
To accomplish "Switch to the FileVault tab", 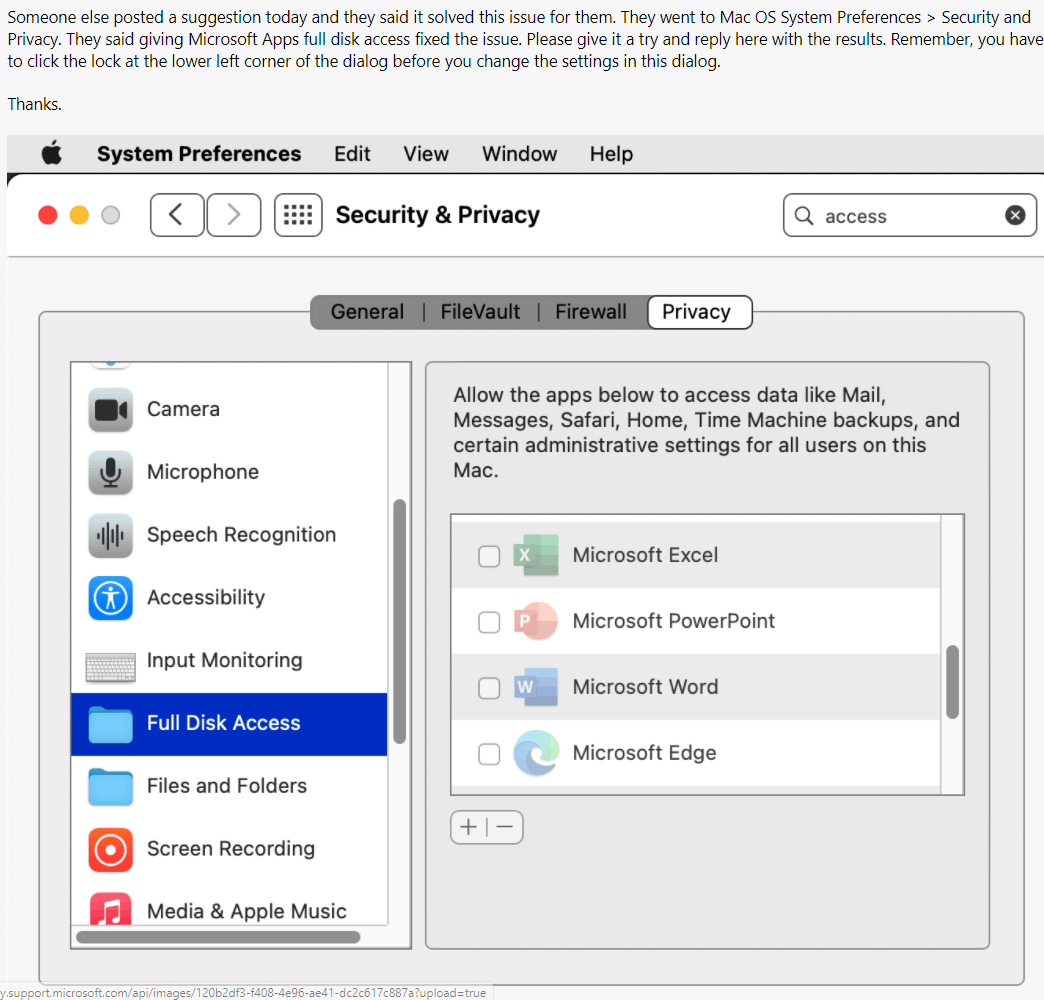I will pos(480,312).
